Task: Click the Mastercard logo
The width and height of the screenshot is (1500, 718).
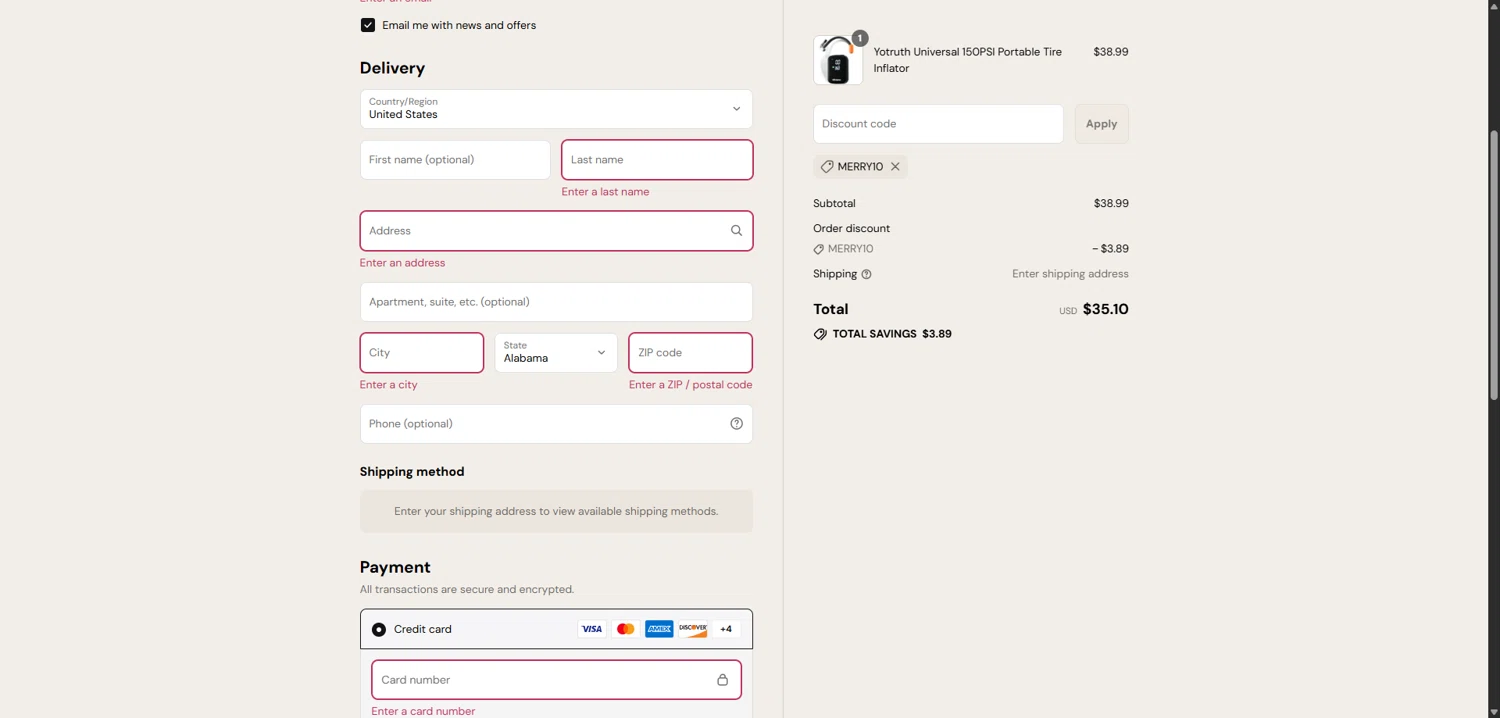Action: point(626,629)
